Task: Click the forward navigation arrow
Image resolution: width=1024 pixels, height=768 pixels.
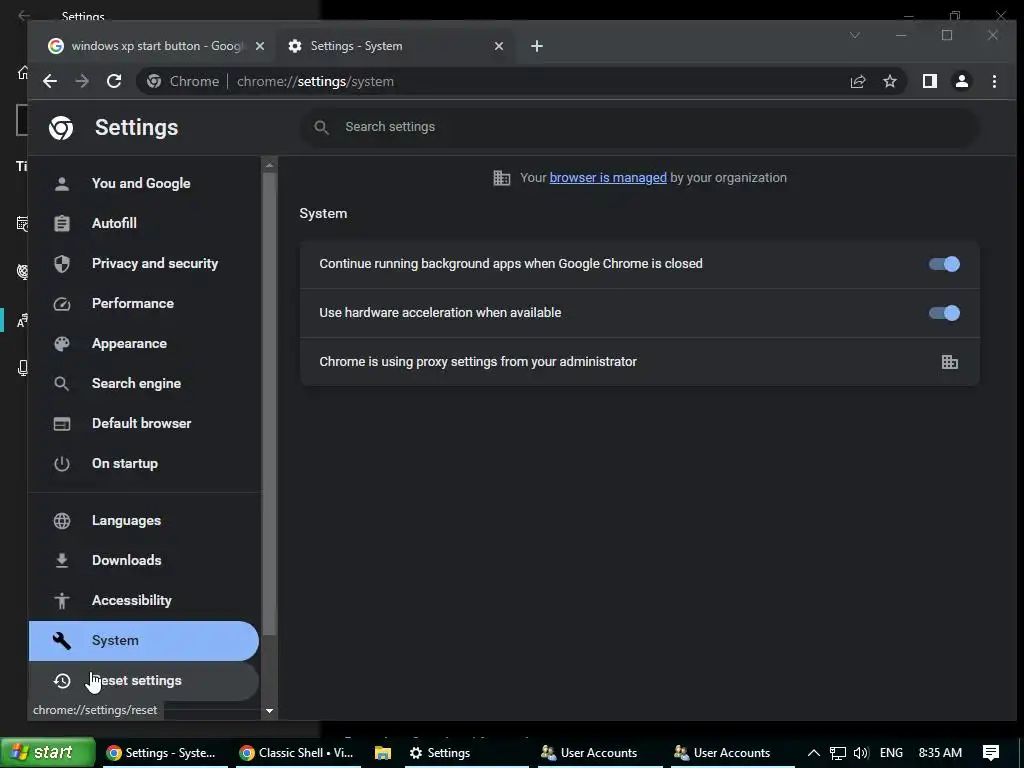Action: [x=82, y=81]
